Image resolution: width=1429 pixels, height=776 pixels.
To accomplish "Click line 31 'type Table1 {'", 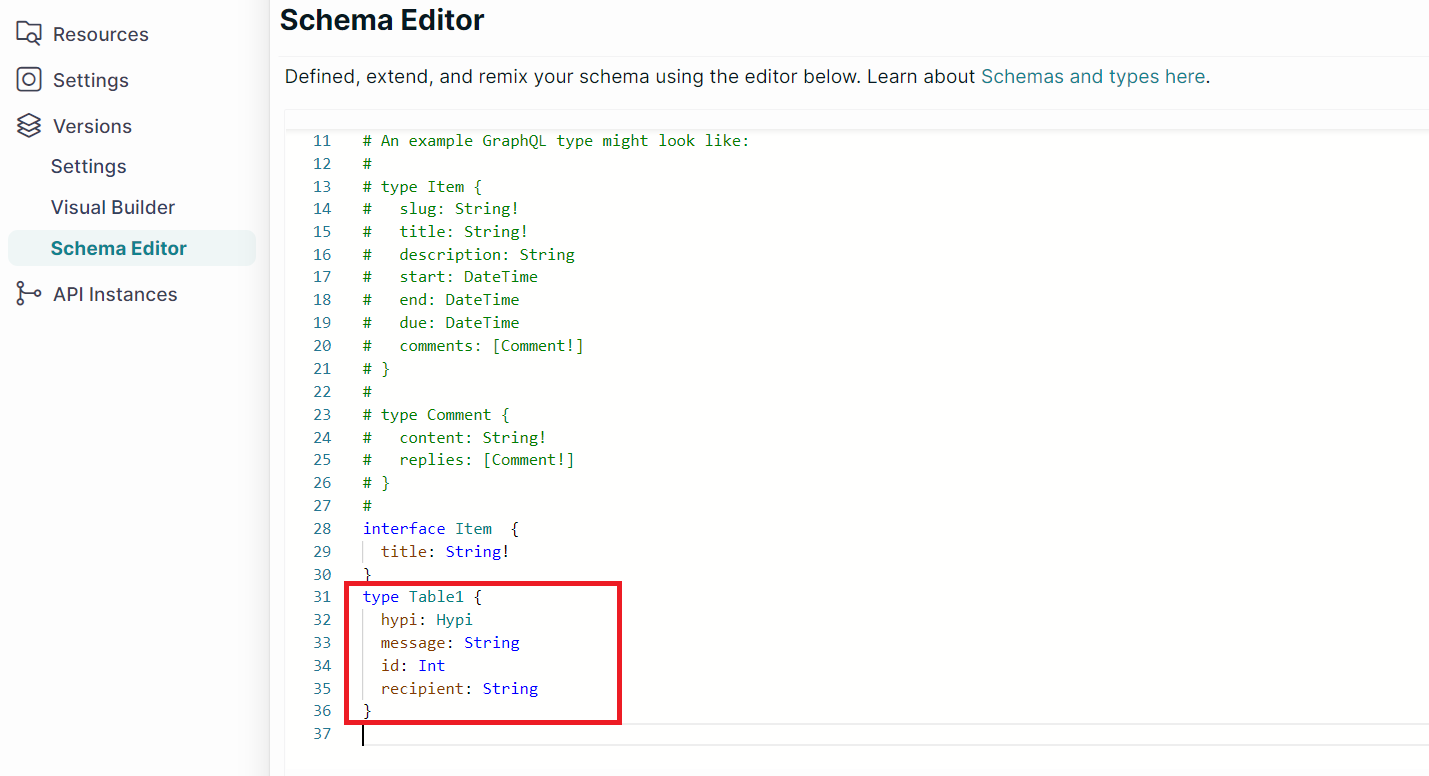I will (422, 597).
